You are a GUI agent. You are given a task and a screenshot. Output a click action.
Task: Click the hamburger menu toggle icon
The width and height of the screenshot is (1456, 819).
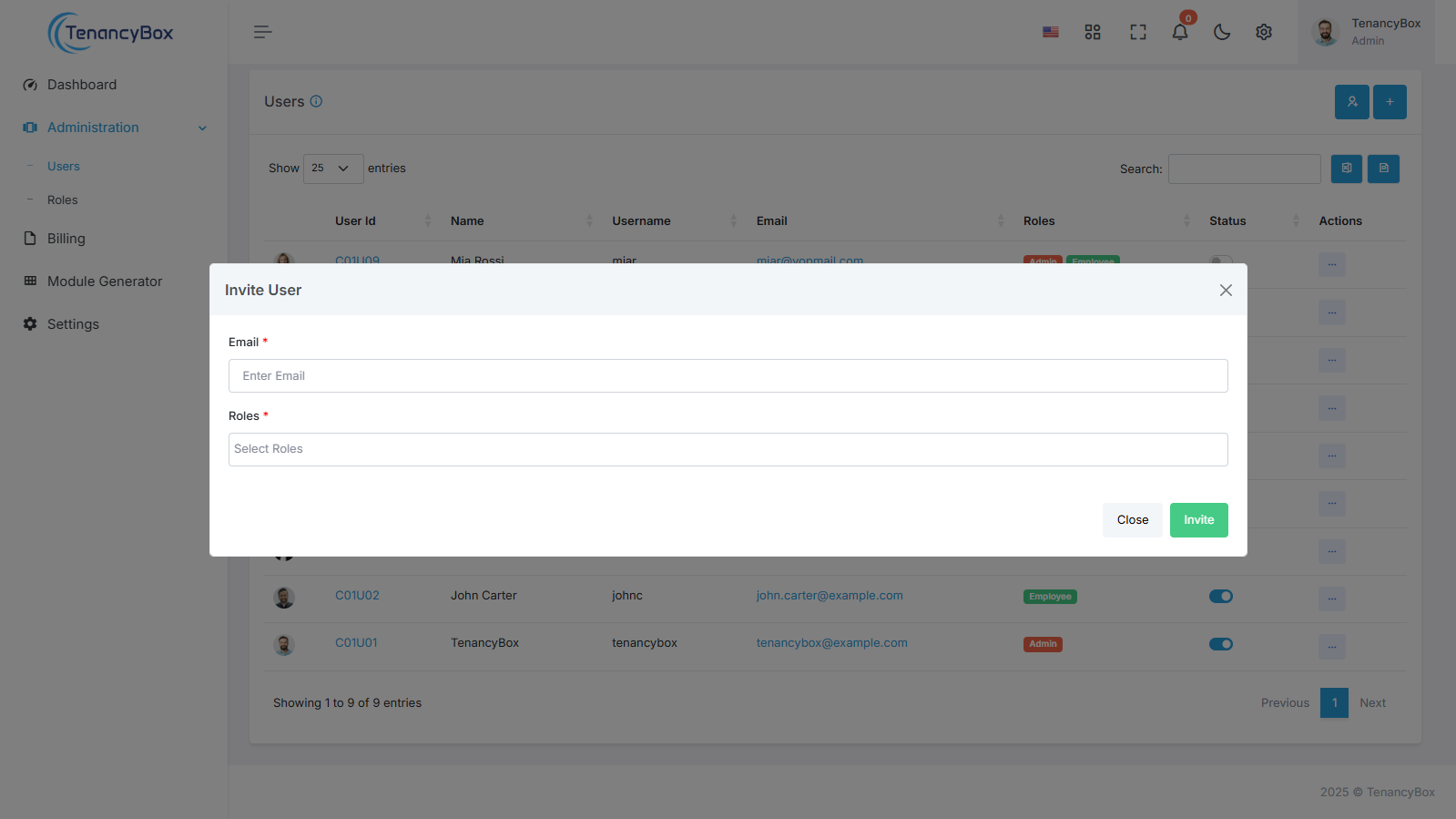[x=262, y=32]
